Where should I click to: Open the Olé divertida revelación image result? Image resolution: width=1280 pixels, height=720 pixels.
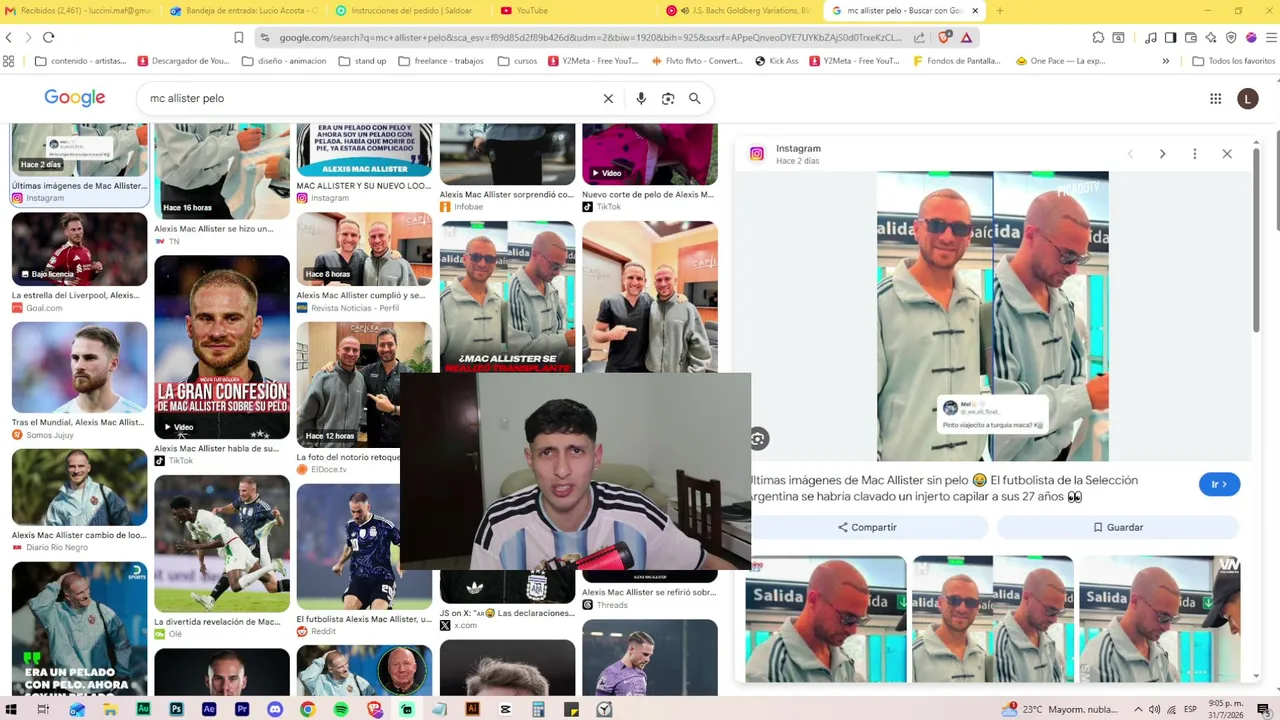click(x=222, y=543)
